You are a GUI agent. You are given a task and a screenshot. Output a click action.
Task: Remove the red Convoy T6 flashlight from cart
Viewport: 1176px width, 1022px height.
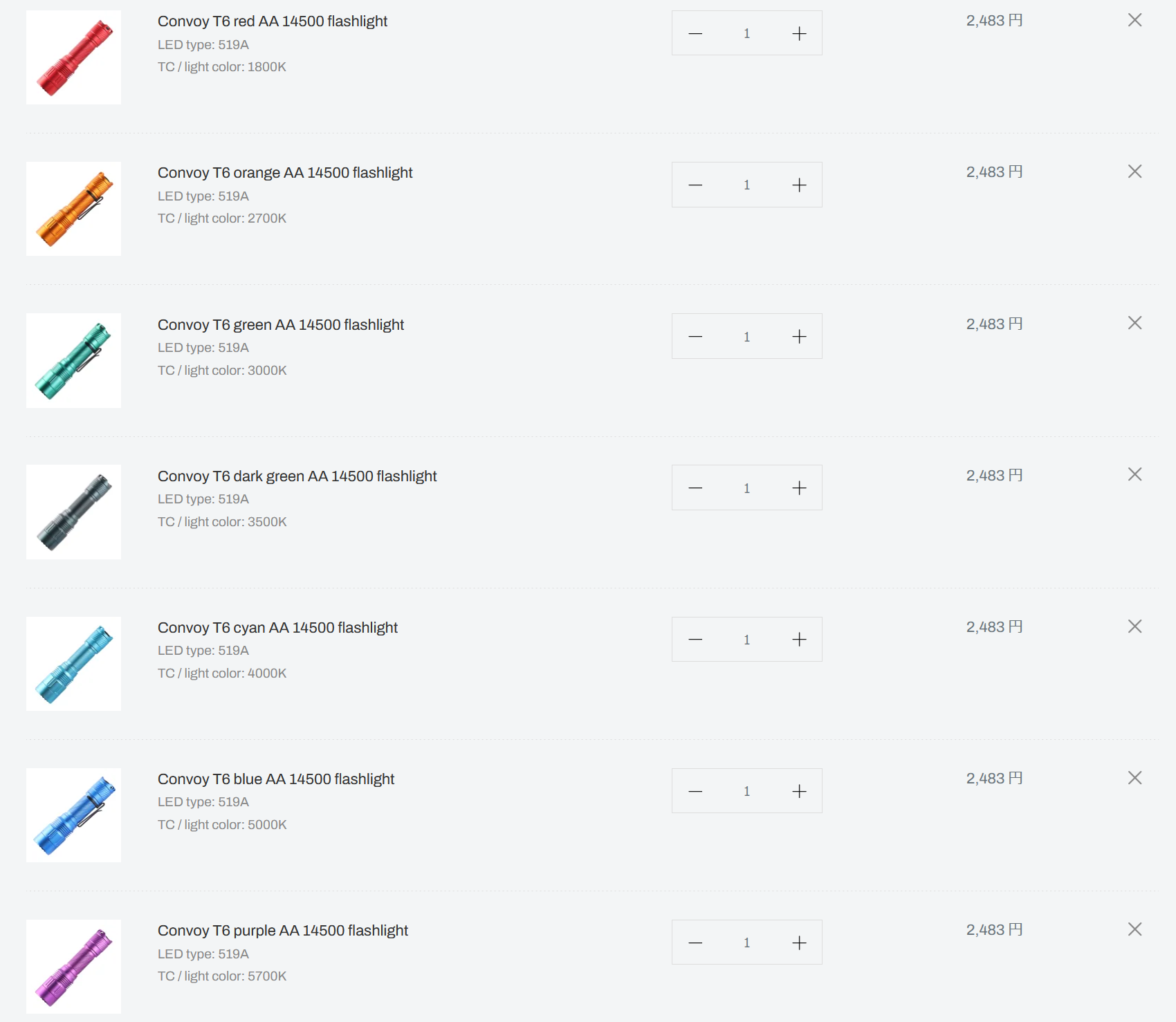tap(1134, 20)
